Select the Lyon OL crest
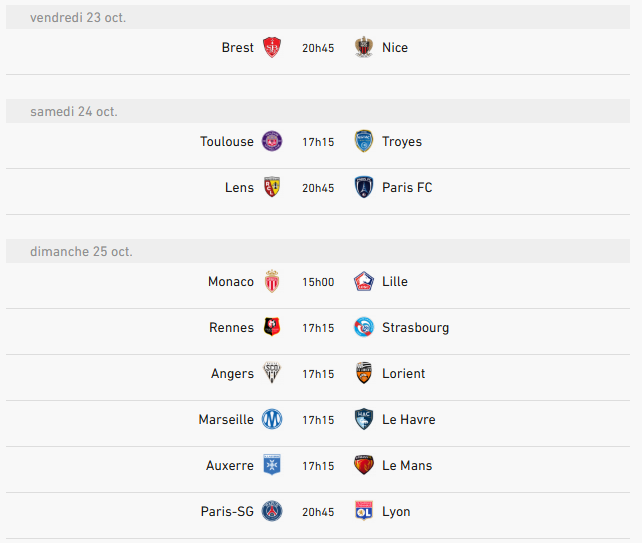This screenshot has height=543, width=642. point(364,511)
